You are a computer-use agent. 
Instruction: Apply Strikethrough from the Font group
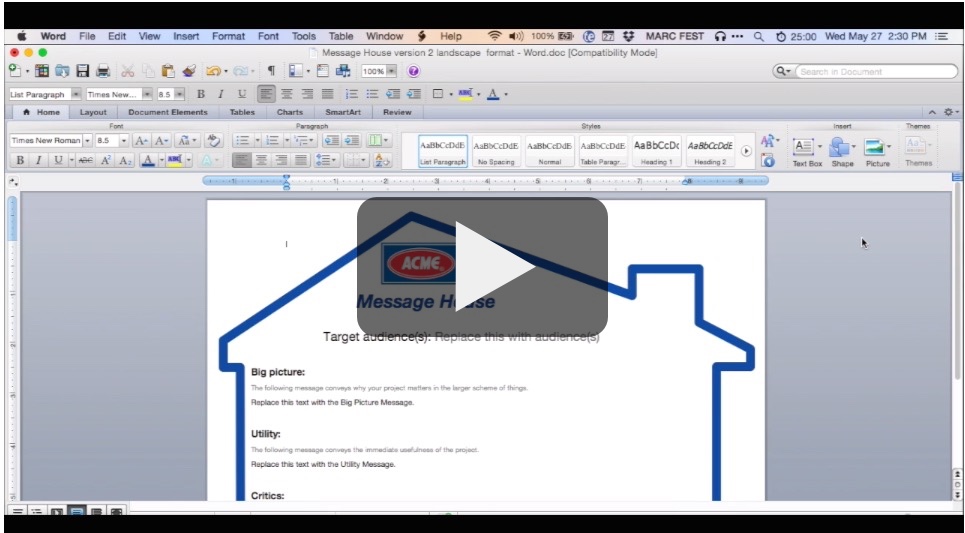point(86,161)
